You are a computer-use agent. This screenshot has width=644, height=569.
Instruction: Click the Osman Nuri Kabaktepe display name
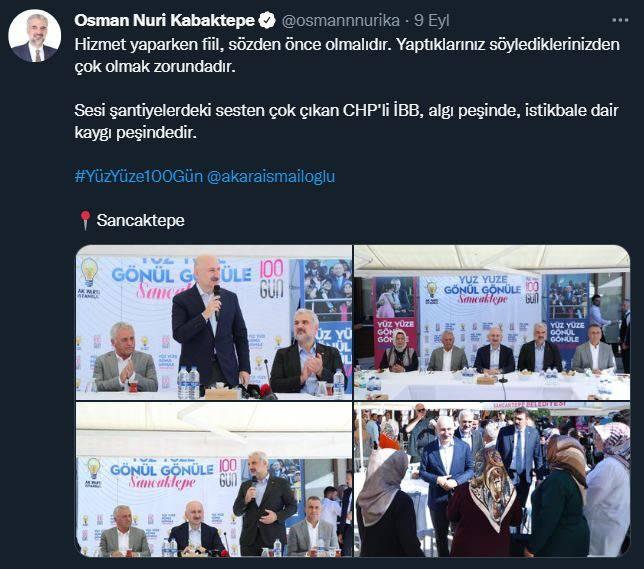(x=164, y=21)
